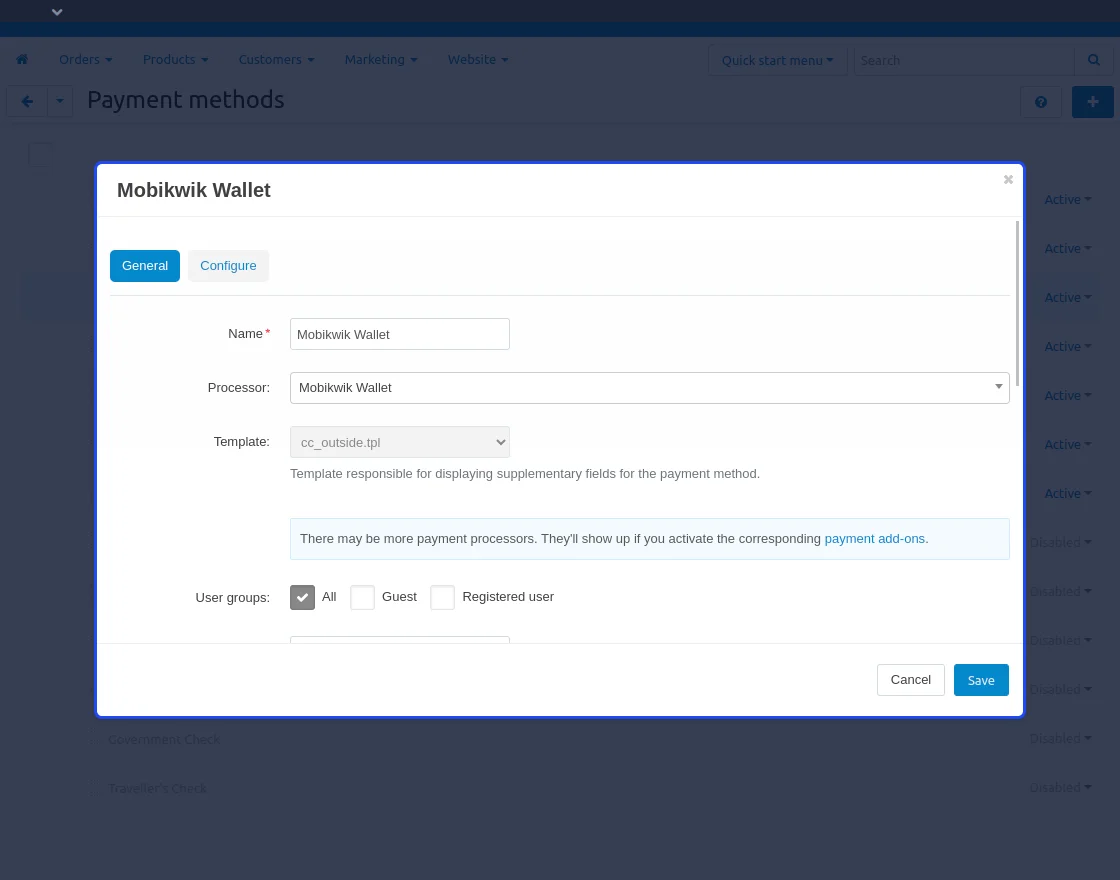Open the Processor dropdown
This screenshot has width=1120, height=880.
tap(649, 388)
